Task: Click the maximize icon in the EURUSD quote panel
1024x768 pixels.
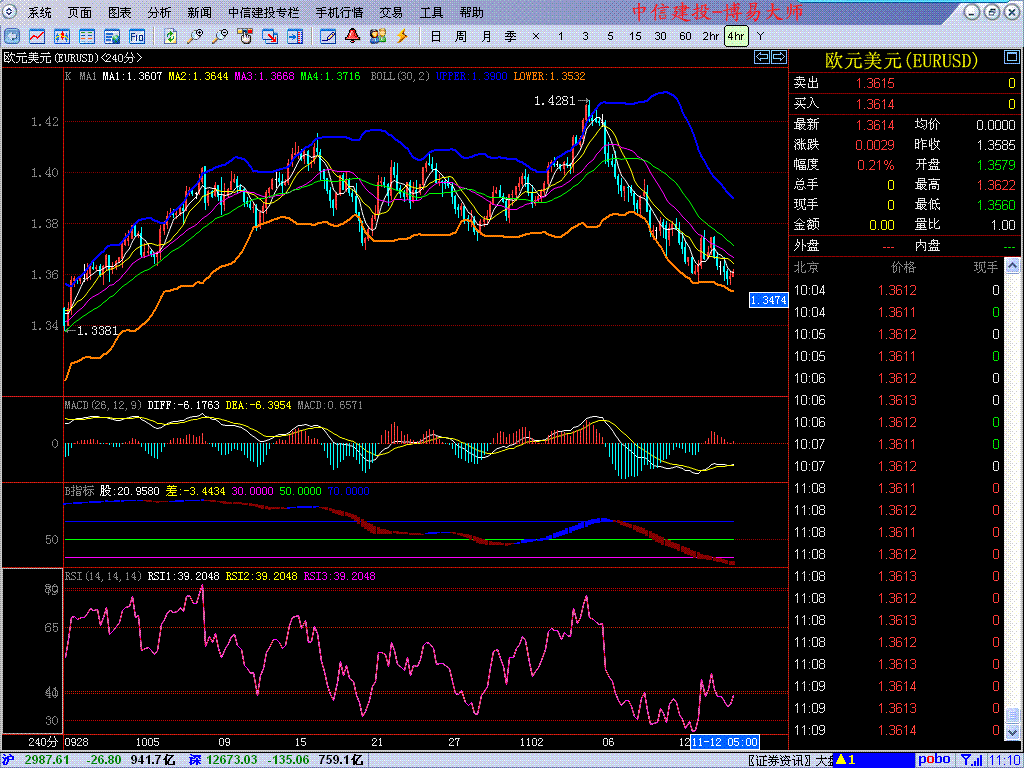Action: click(x=1011, y=59)
